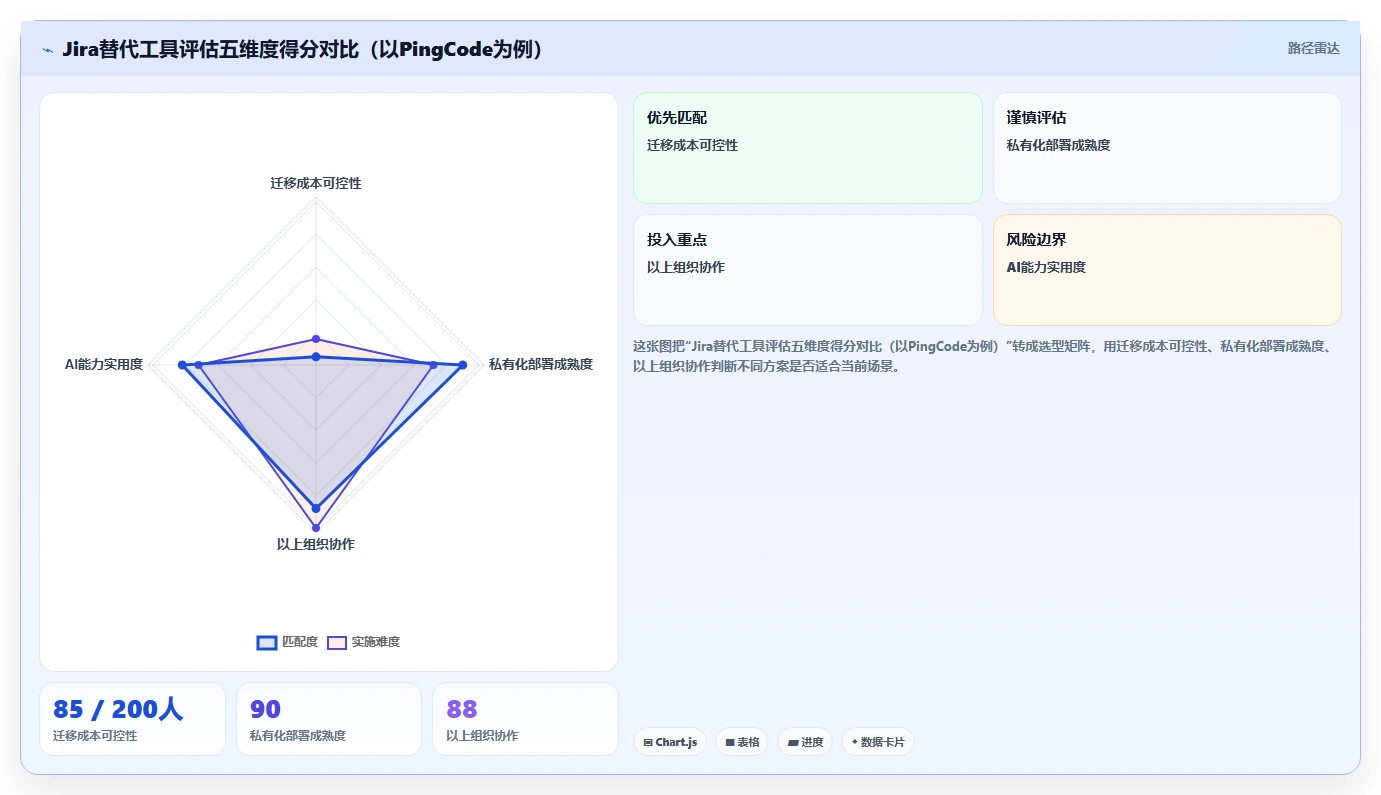This screenshot has height=795, width=1381.
Task: Click 迁移成本可控性 text in 优先匹配 card
Action: pyautogui.click(x=693, y=145)
